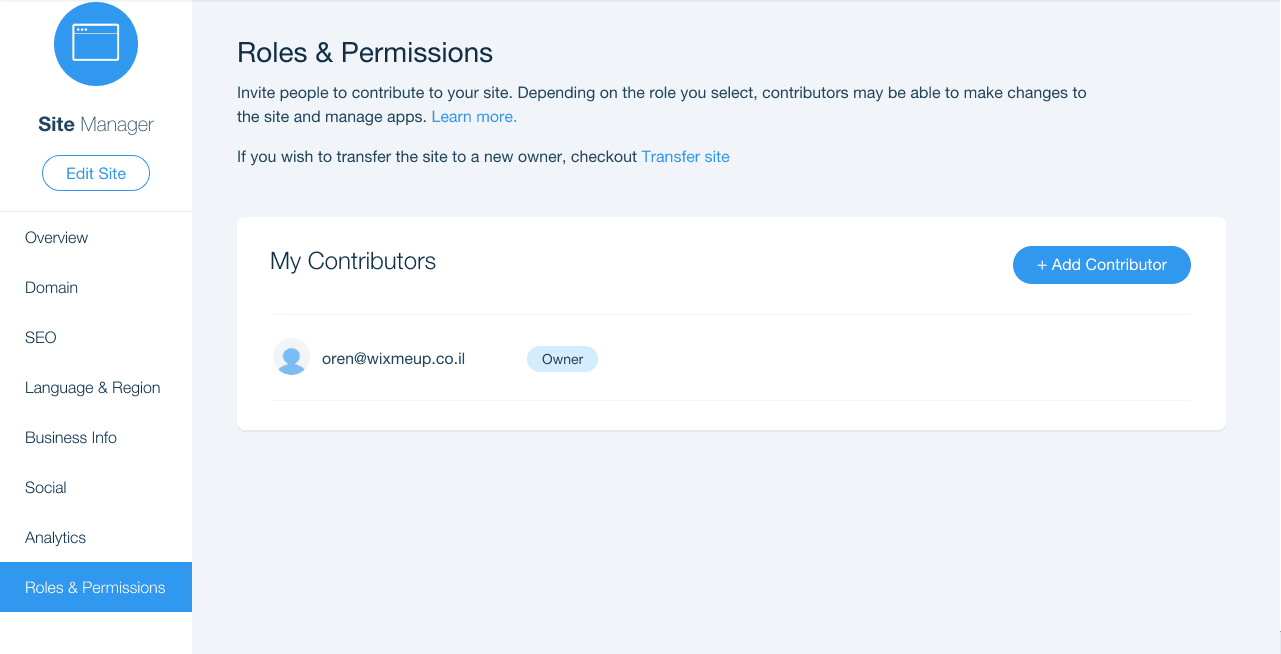Click the contributor avatar icon next to oren@wixmeup.co.il
This screenshot has width=1281, height=654.
291,357
